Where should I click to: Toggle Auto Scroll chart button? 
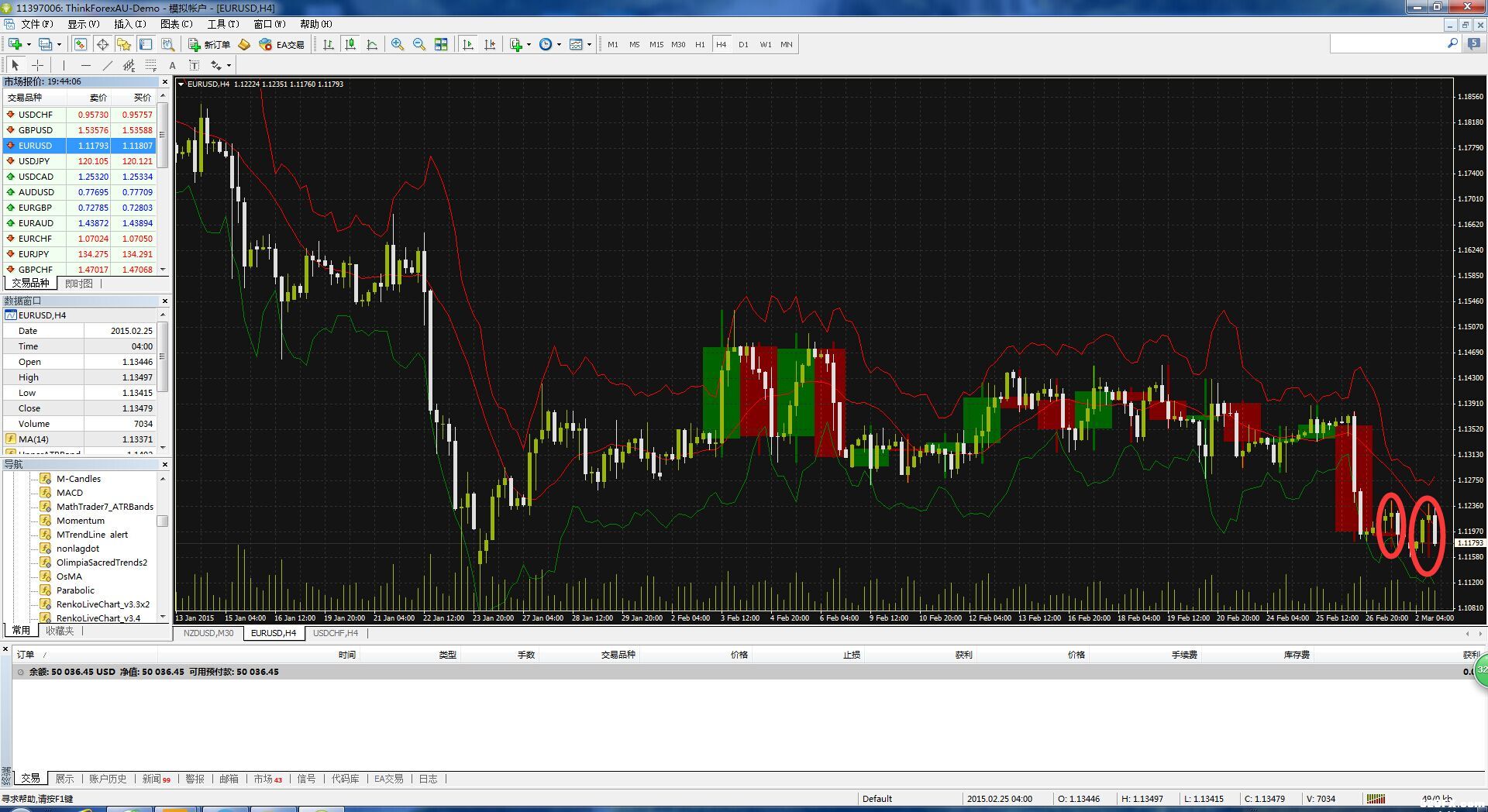coord(468,44)
